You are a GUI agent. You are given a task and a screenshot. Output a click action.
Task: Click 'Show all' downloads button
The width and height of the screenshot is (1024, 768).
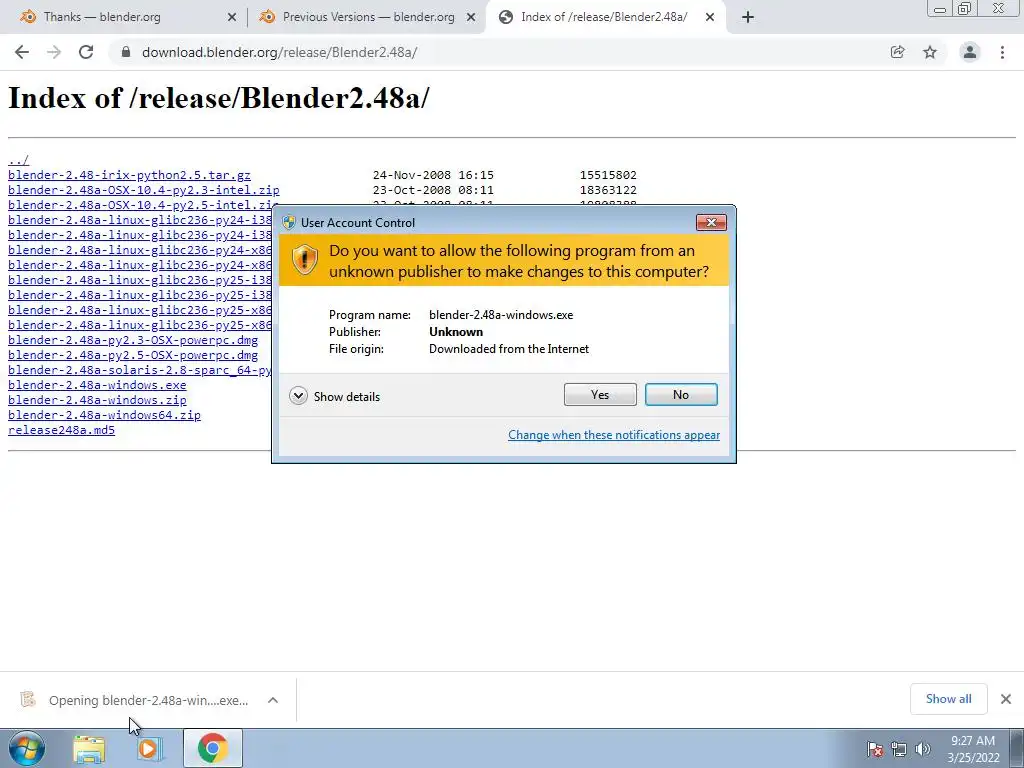(948, 699)
